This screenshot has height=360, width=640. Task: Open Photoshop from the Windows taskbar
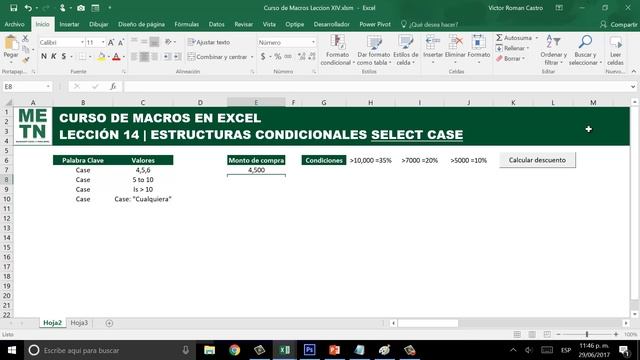[309, 350]
